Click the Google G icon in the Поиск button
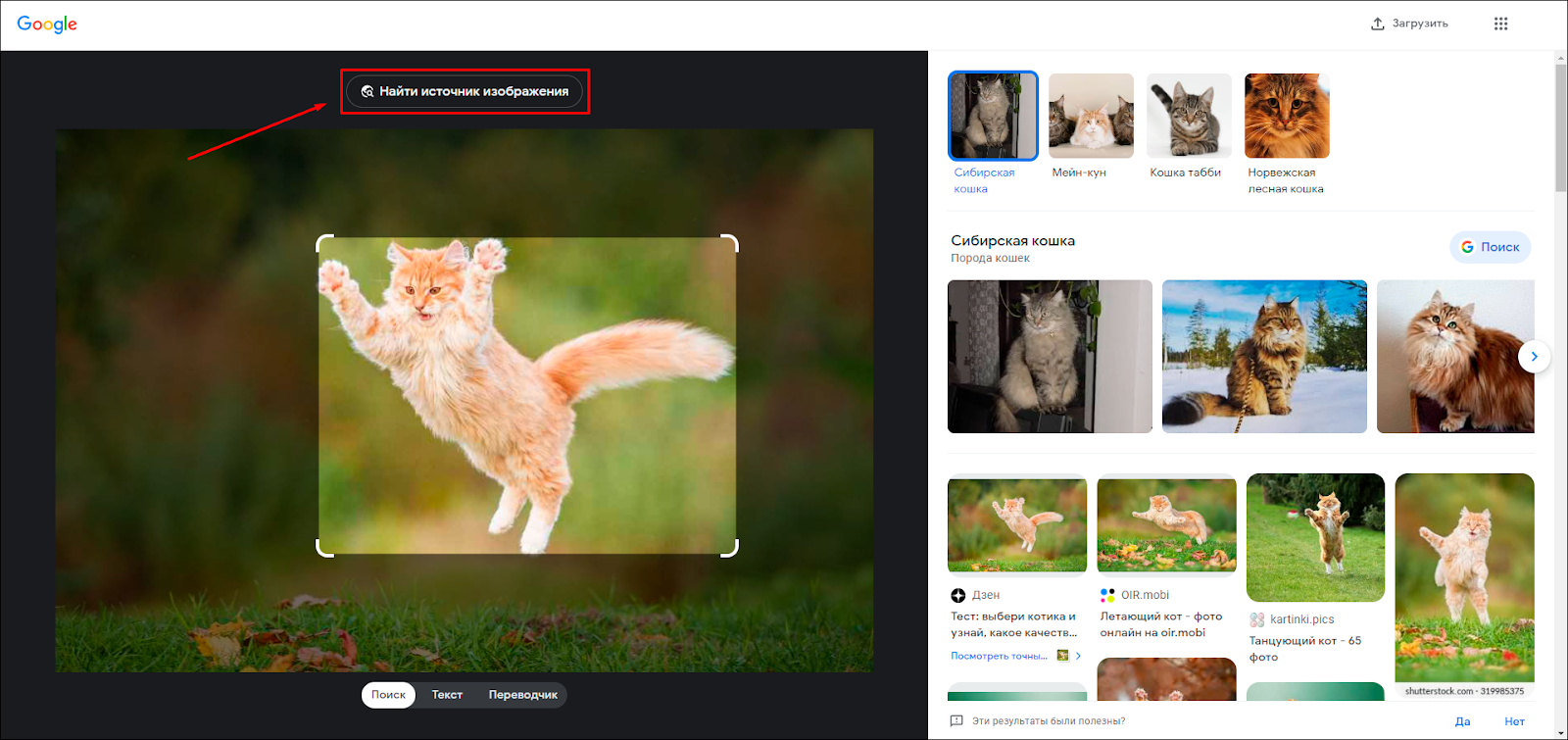Viewport: 1568px width, 740px height. pos(1467,247)
